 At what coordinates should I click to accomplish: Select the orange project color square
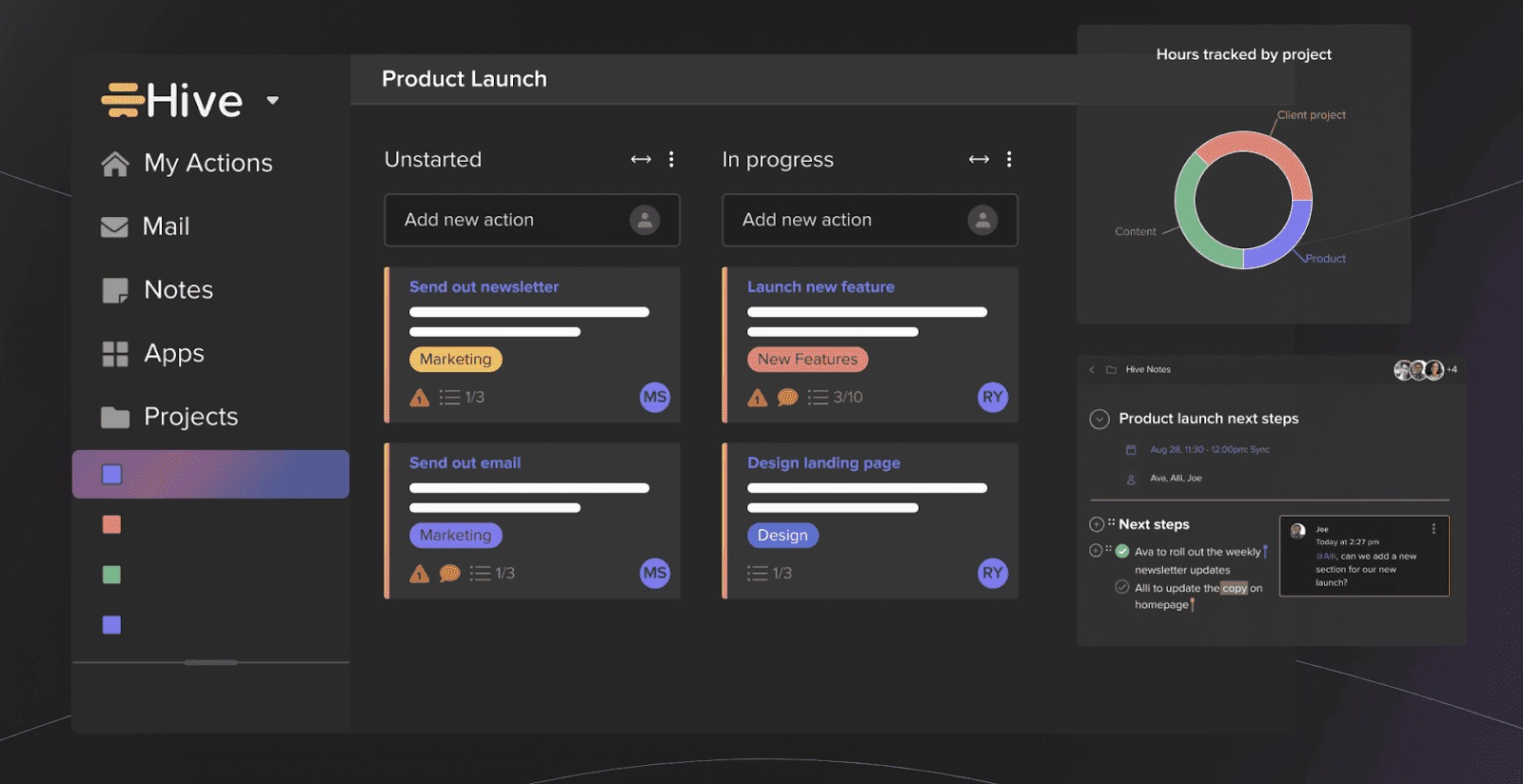click(111, 525)
